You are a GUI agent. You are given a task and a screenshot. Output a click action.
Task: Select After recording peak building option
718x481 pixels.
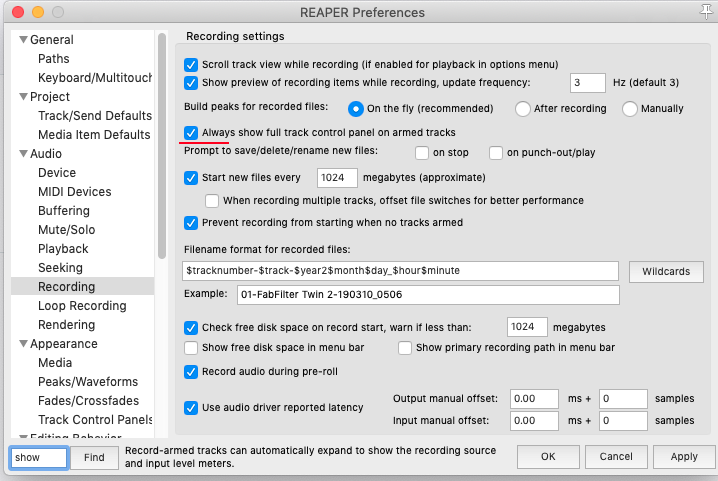tap(522, 108)
